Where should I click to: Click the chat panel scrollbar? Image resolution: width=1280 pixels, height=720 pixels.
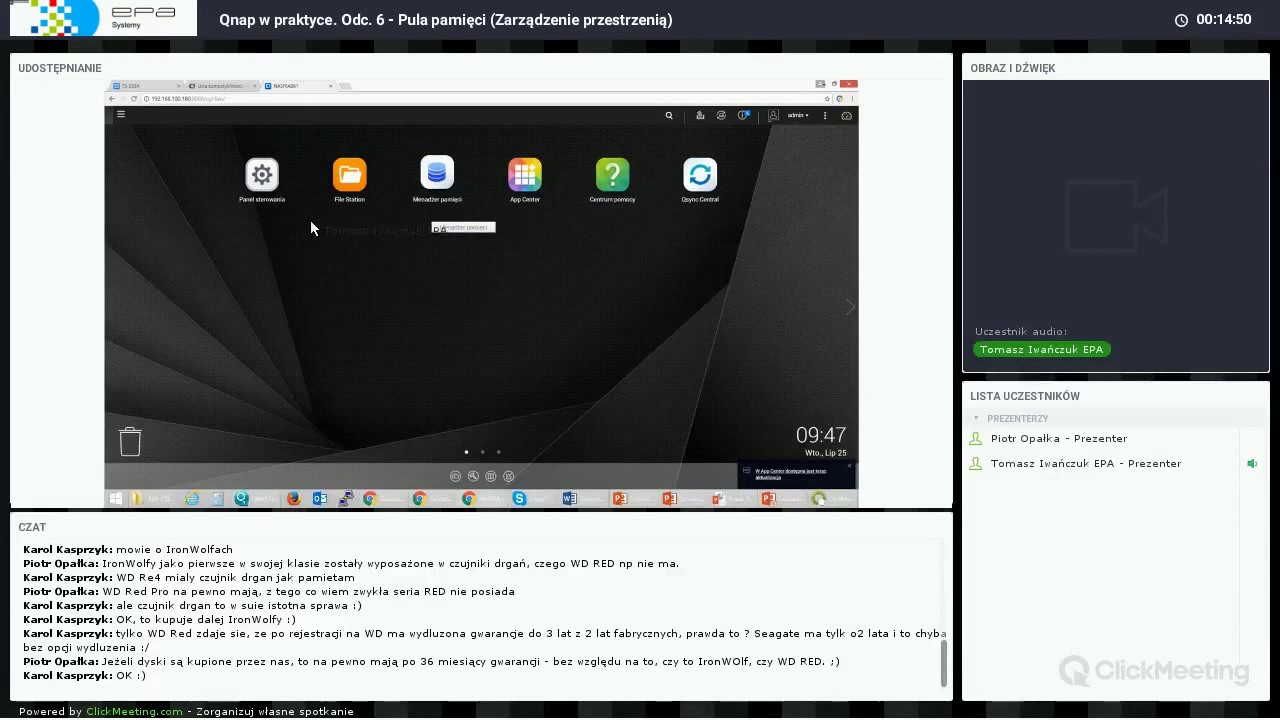point(944,663)
